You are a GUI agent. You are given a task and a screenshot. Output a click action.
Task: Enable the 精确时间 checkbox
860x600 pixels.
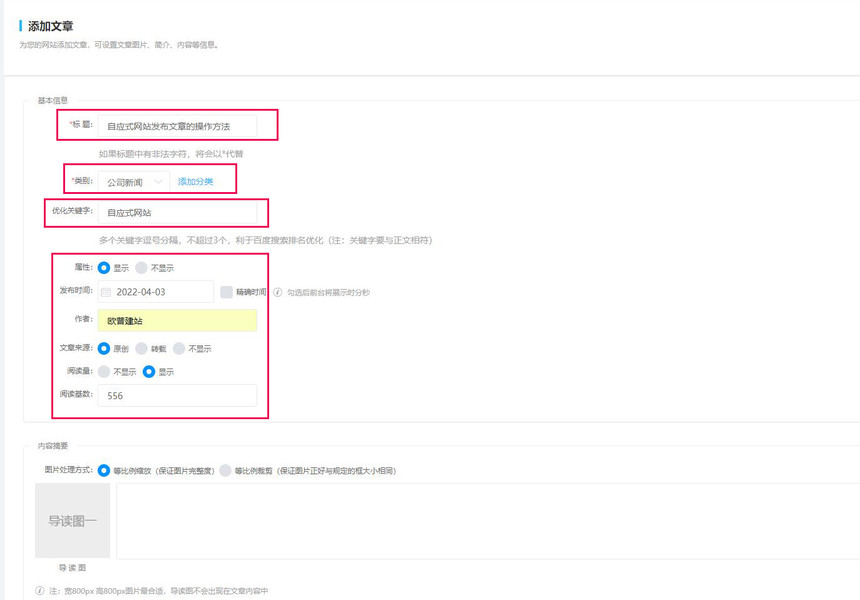pos(226,292)
